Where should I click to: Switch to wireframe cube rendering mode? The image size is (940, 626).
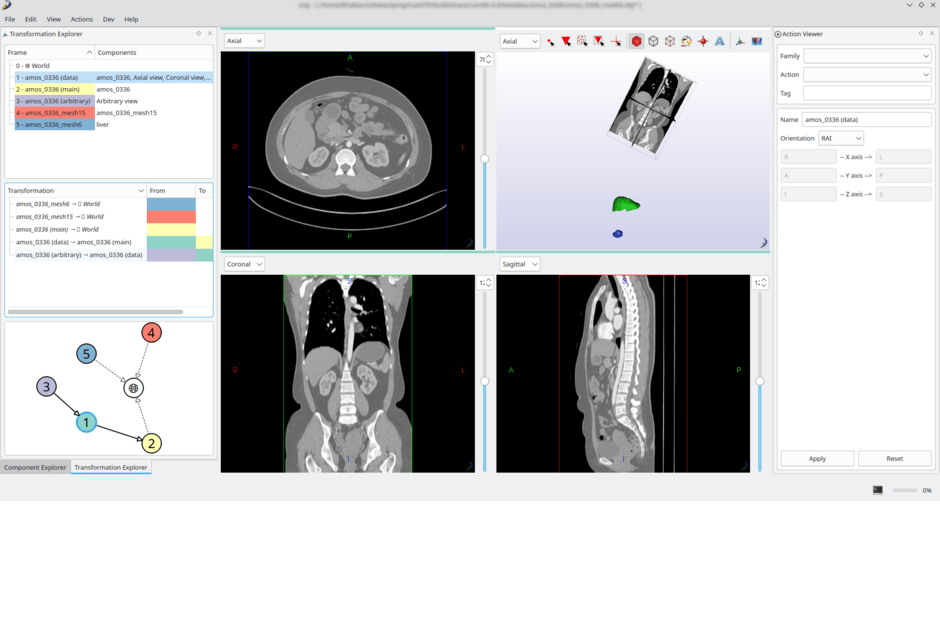(653, 41)
